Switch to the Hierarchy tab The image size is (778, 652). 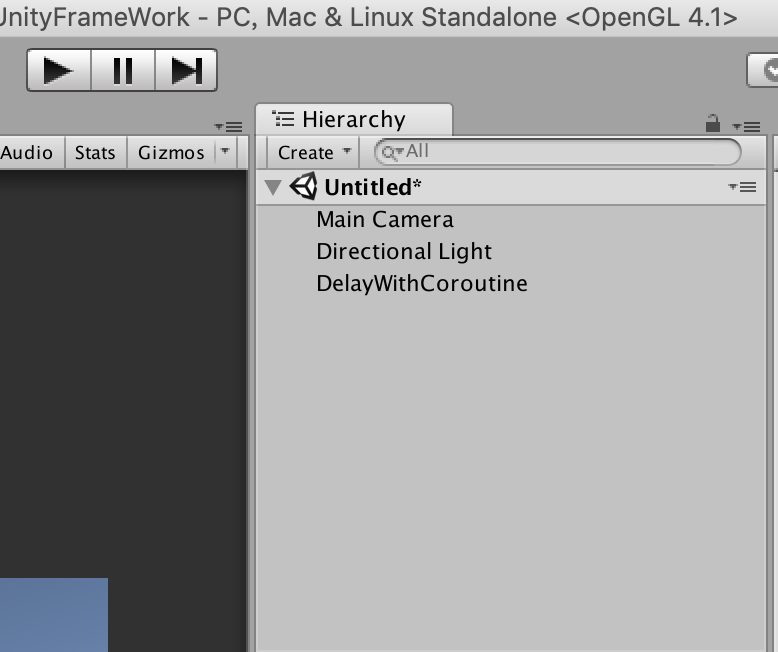click(354, 120)
